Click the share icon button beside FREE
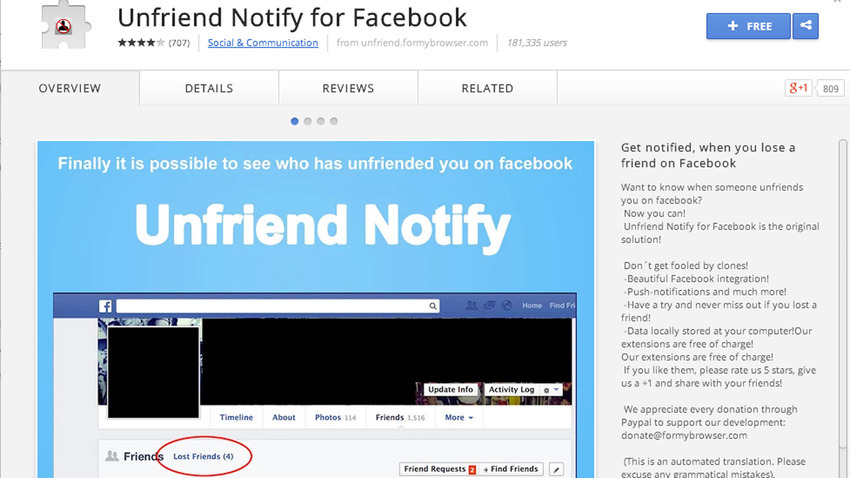The height and width of the screenshot is (478, 850). coord(805,26)
